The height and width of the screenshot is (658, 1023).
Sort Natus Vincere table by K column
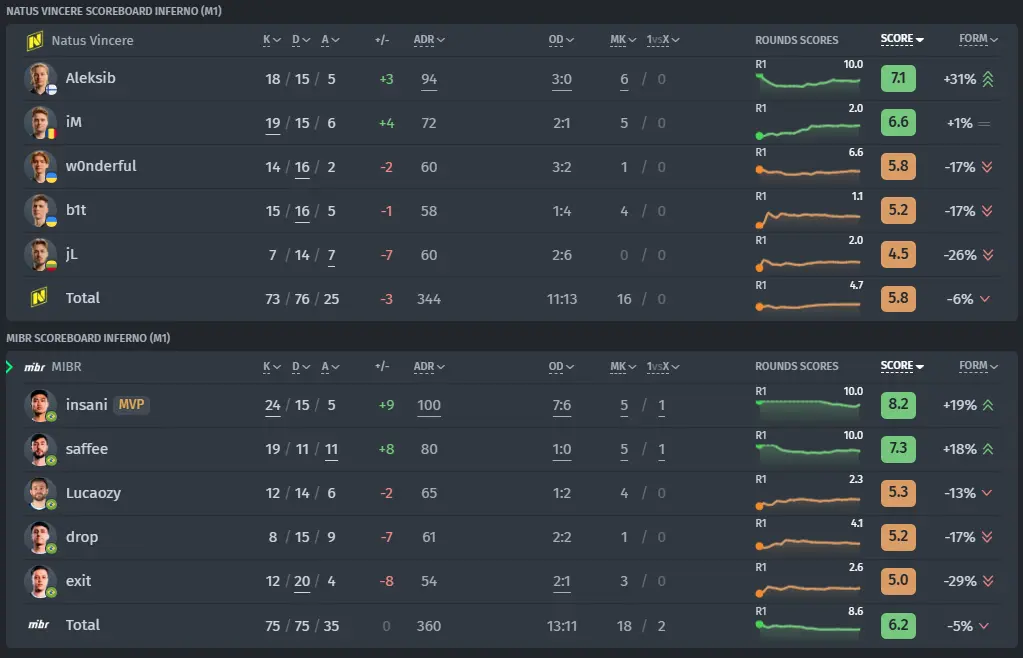272,40
